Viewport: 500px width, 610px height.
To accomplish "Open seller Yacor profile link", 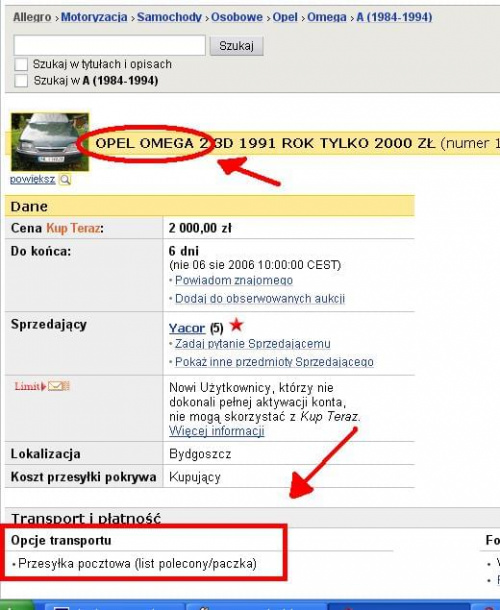I will [x=187, y=328].
